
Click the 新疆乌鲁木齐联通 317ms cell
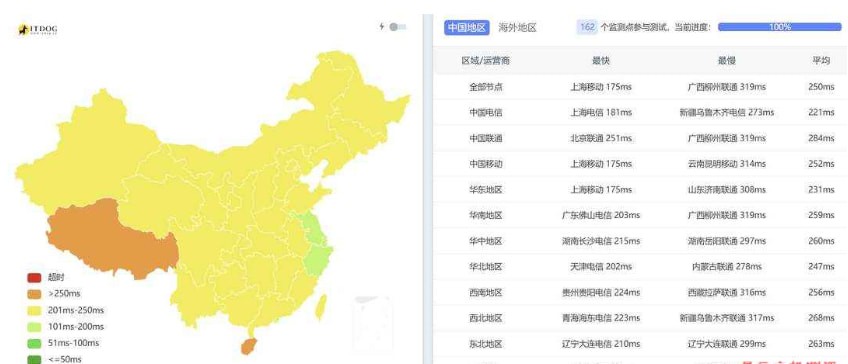tap(726, 318)
